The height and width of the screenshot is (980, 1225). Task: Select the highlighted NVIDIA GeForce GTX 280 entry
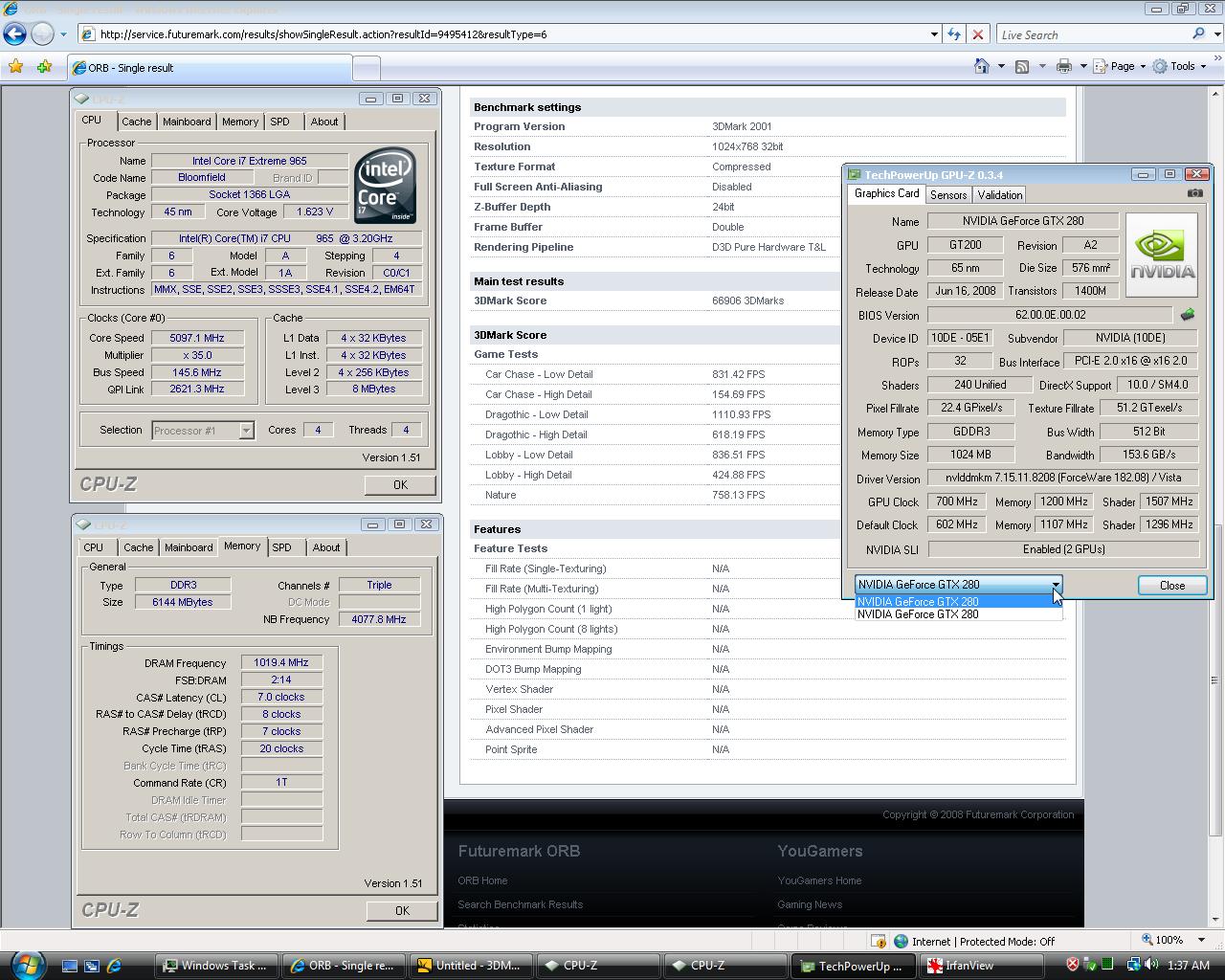pyautogui.click(x=958, y=602)
